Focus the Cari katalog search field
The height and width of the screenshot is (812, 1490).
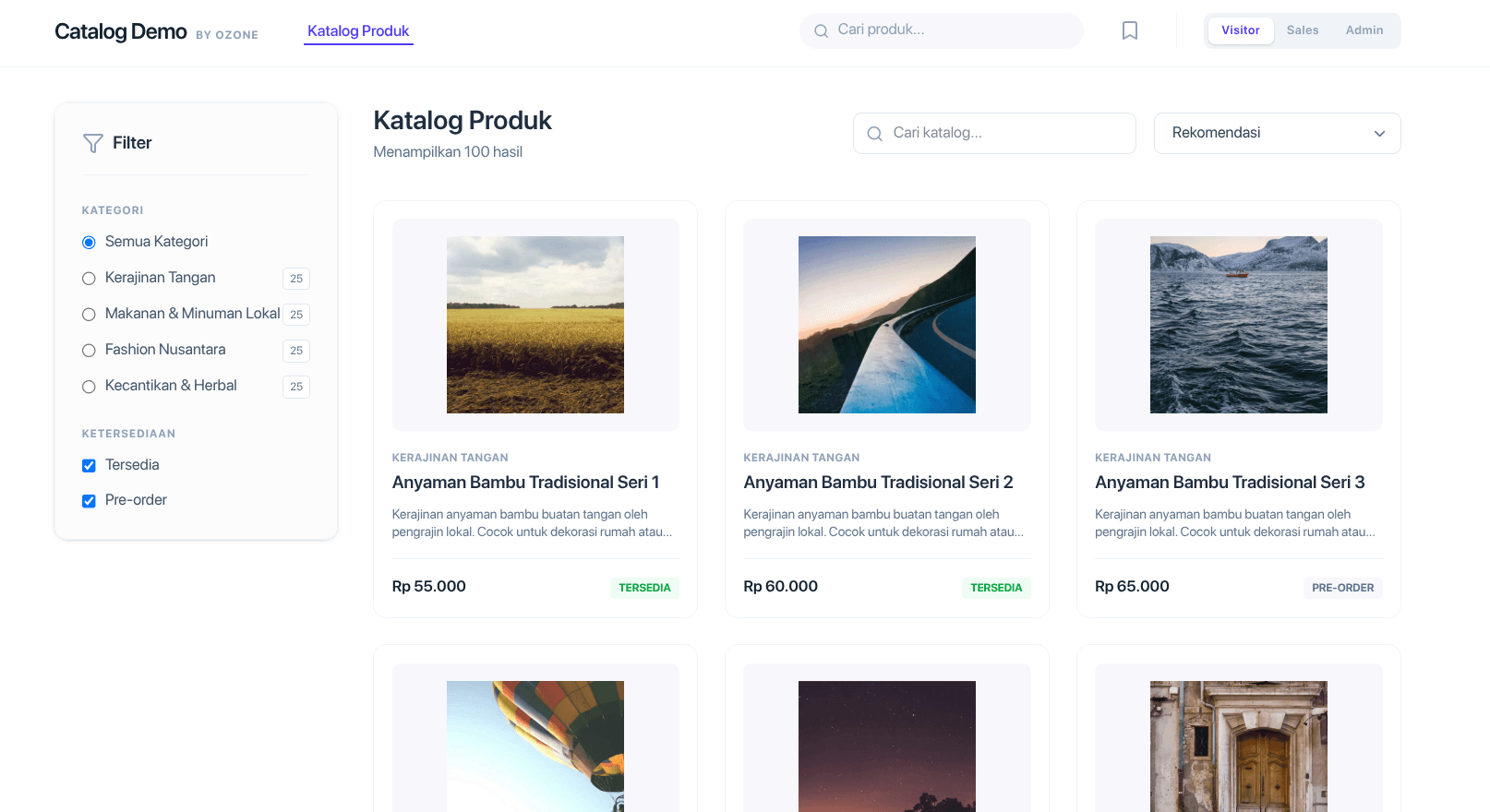tap(994, 133)
